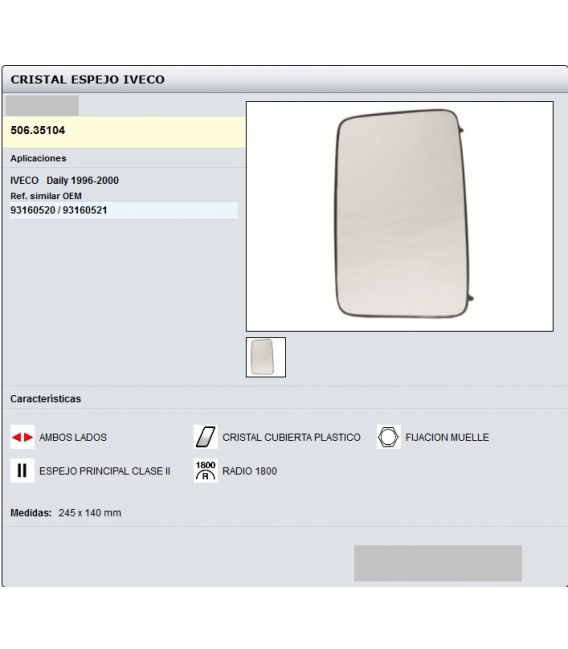The width and height of the screenshot is (568, 649).
Task: Click the FIJACION MUELLE label
Action: pyautogui.click(x=447, y=437)
